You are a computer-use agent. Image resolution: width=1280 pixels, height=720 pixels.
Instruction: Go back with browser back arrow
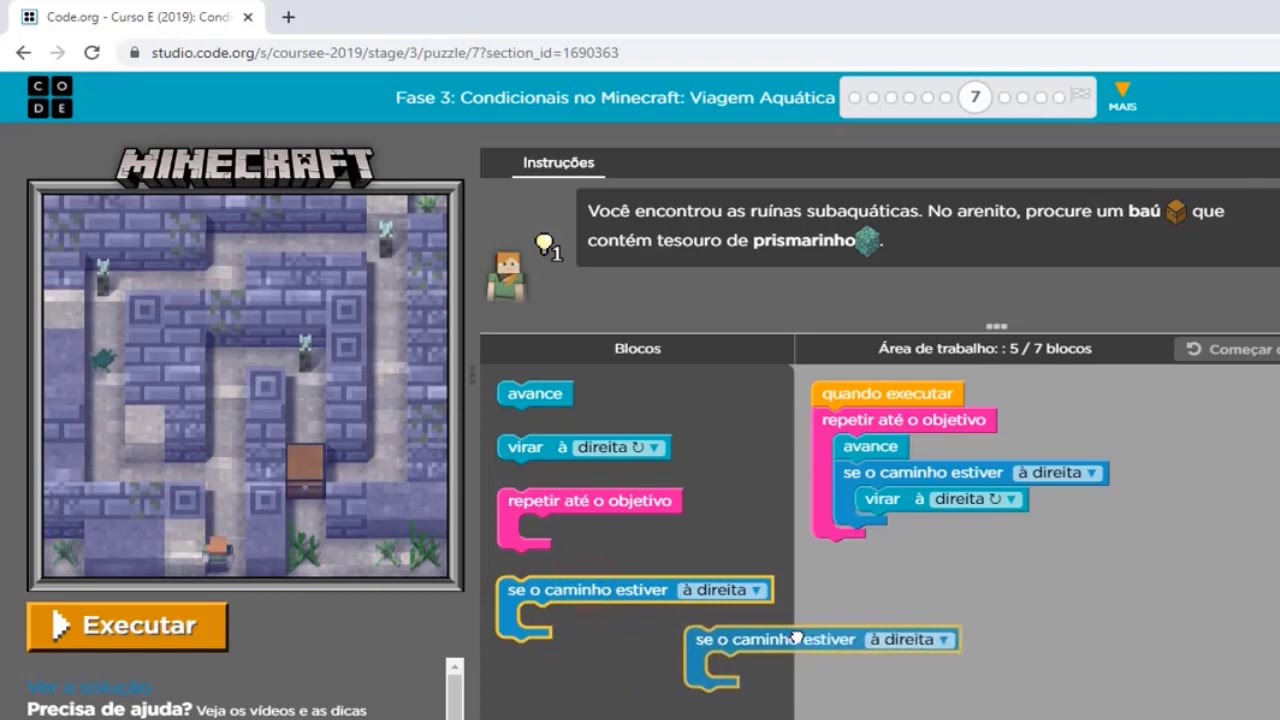pyautogui.click(x=24, y=53)
